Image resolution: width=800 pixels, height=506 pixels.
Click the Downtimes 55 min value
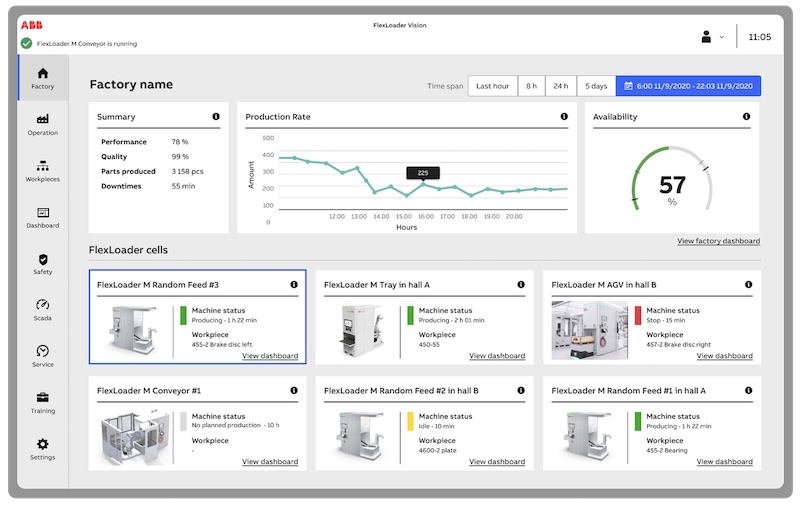(x=183, y=186)
